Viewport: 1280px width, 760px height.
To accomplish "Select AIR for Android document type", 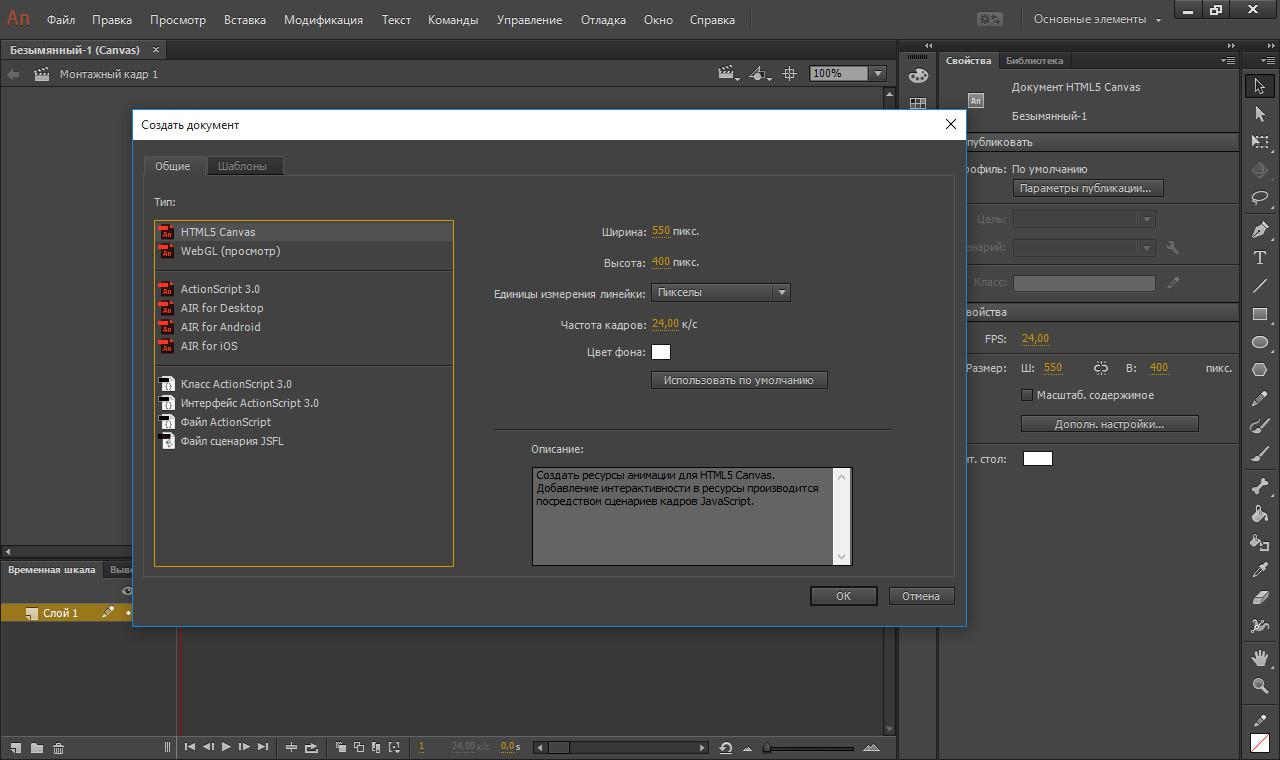I will click(304, 327).
